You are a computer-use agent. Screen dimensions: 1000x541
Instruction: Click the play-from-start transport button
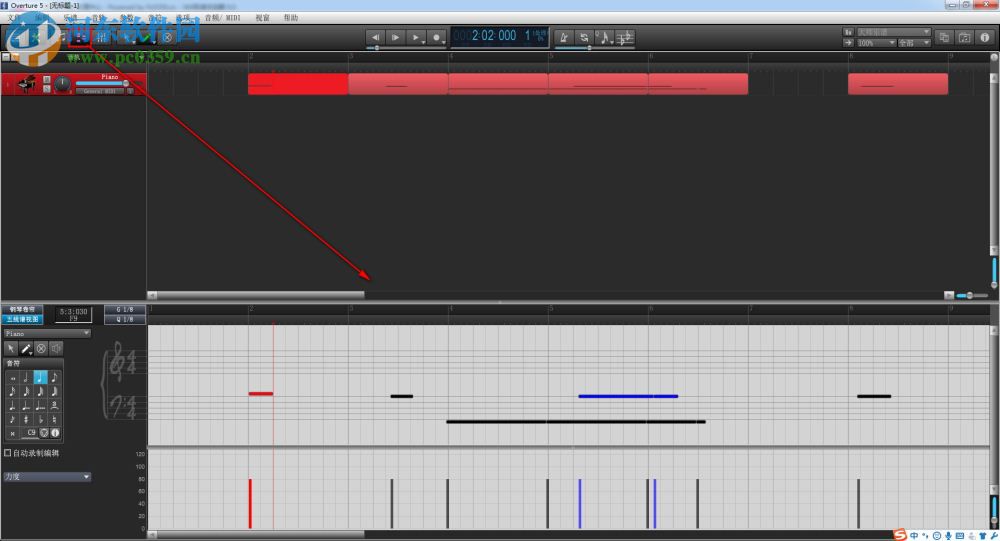coord(395,38)
